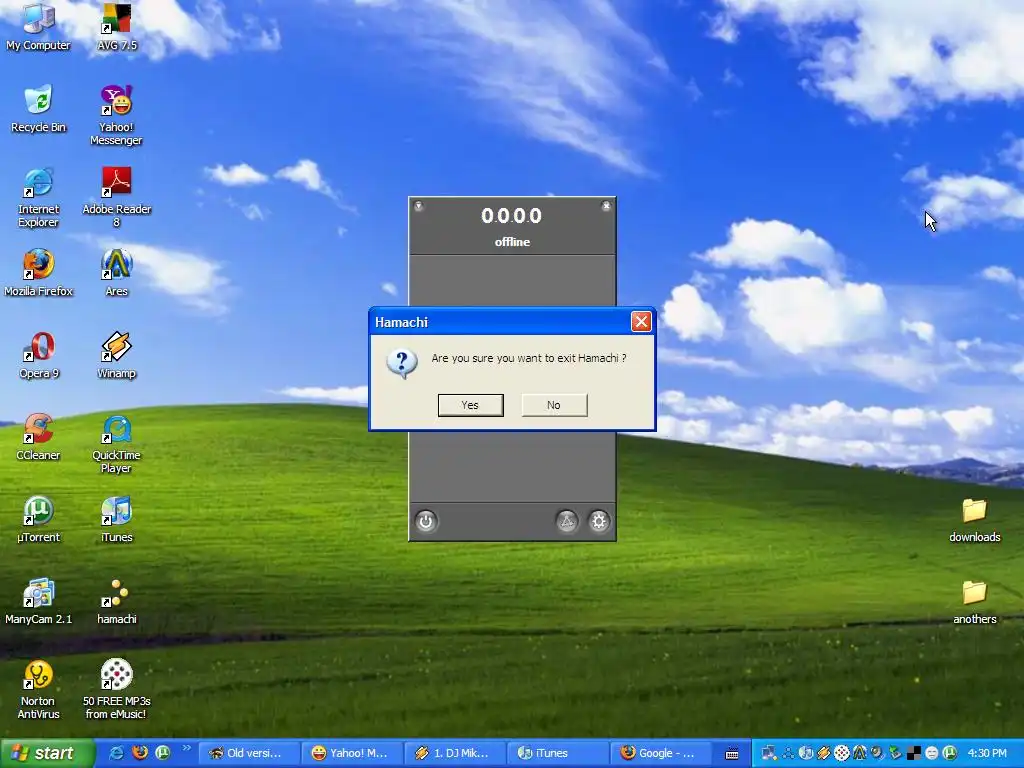Image resolution: width=1024 pixels, height=768 pixels.
Task: Select Norton AntiVirus desktop shortcut
Action: point(39,690)
